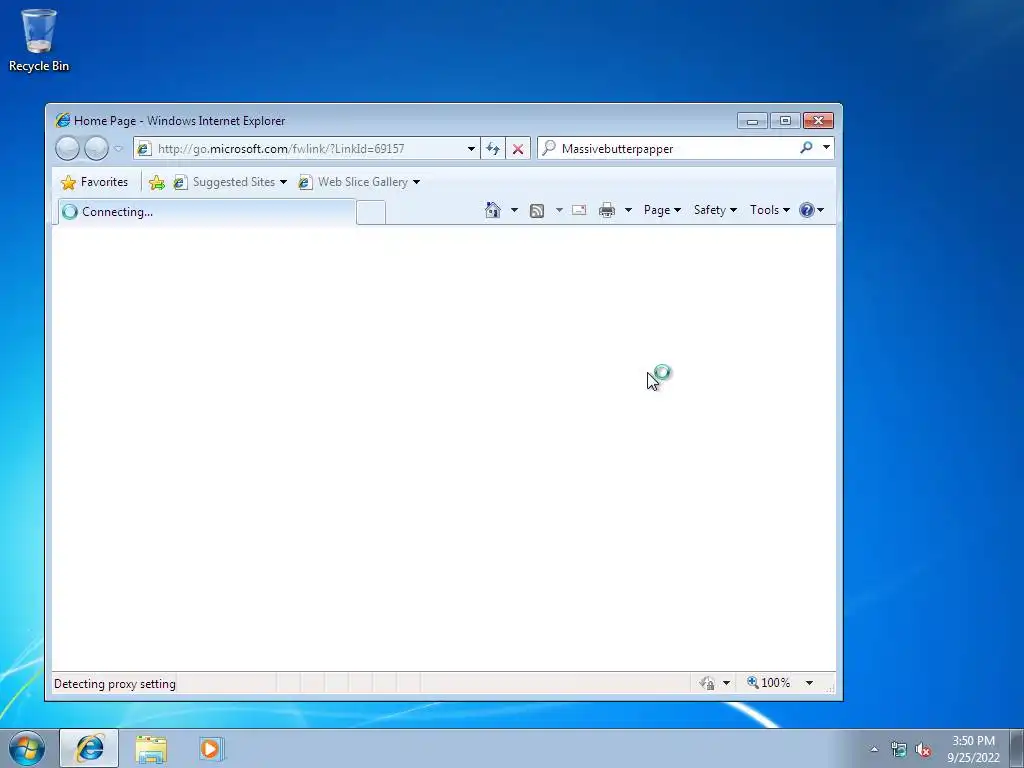Viewport: 1024px width, 768px height.
Task: Click the Home page icon
Action: coord(493,210)
